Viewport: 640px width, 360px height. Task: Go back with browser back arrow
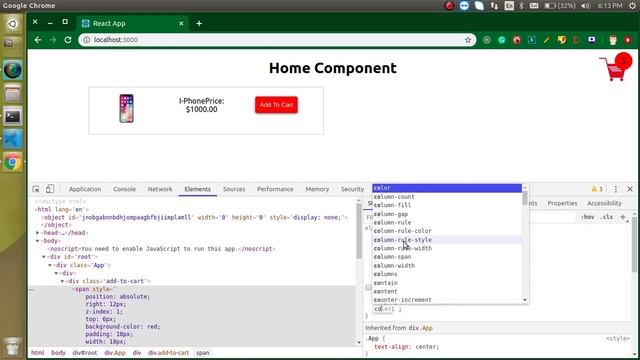coord(38,40)
